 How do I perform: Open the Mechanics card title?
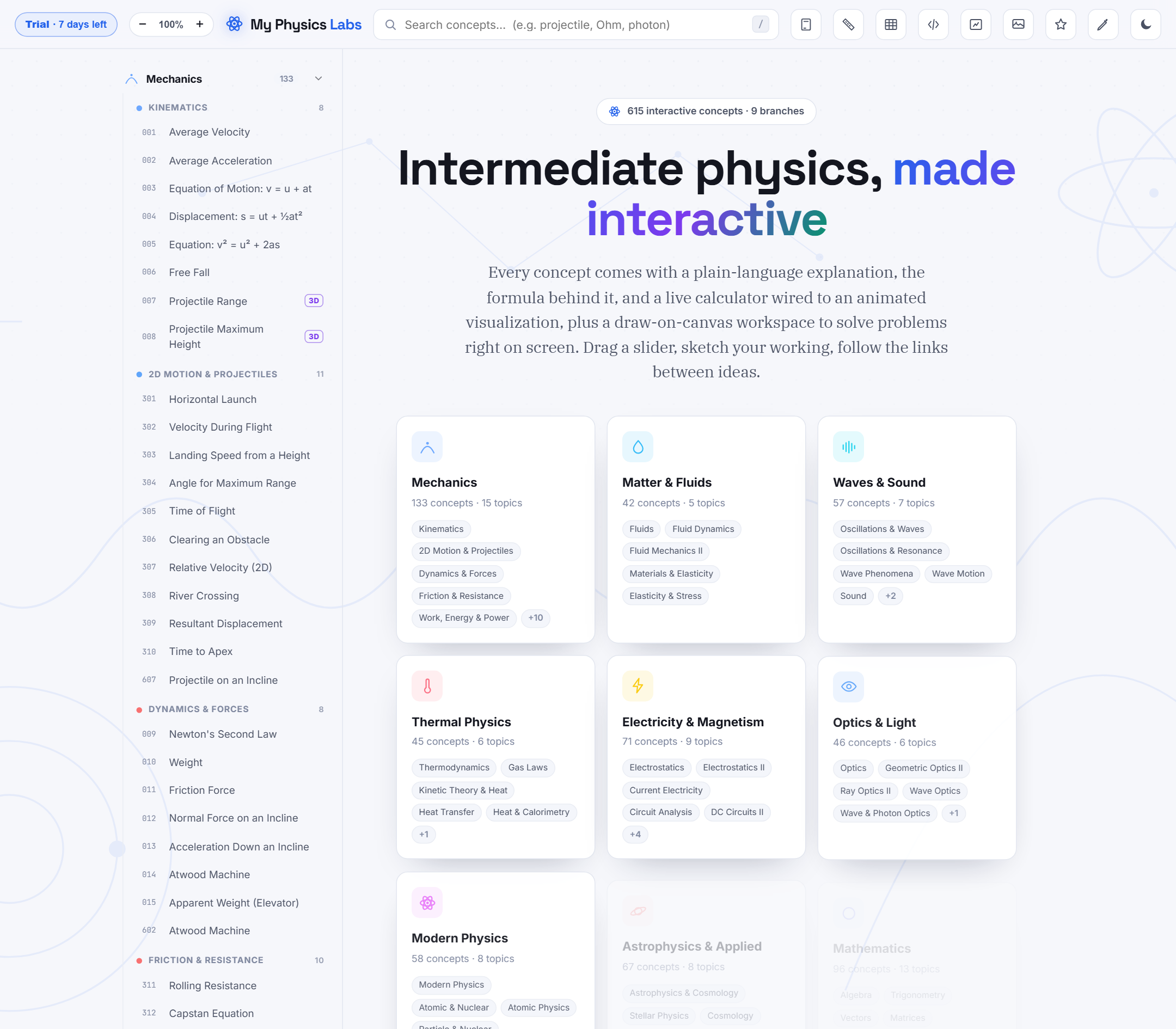444,483
